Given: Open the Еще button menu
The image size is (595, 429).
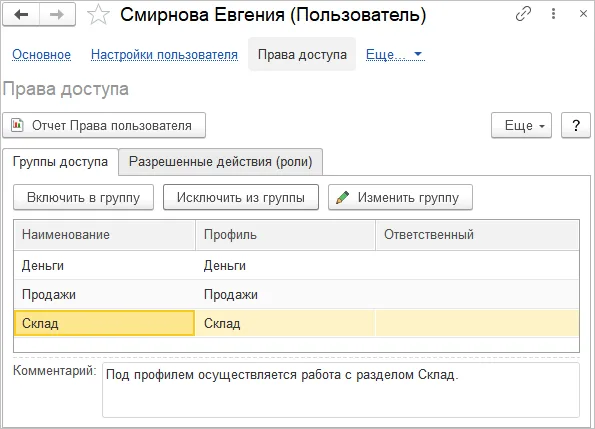Looking at the screenshot, I should 521,125.
